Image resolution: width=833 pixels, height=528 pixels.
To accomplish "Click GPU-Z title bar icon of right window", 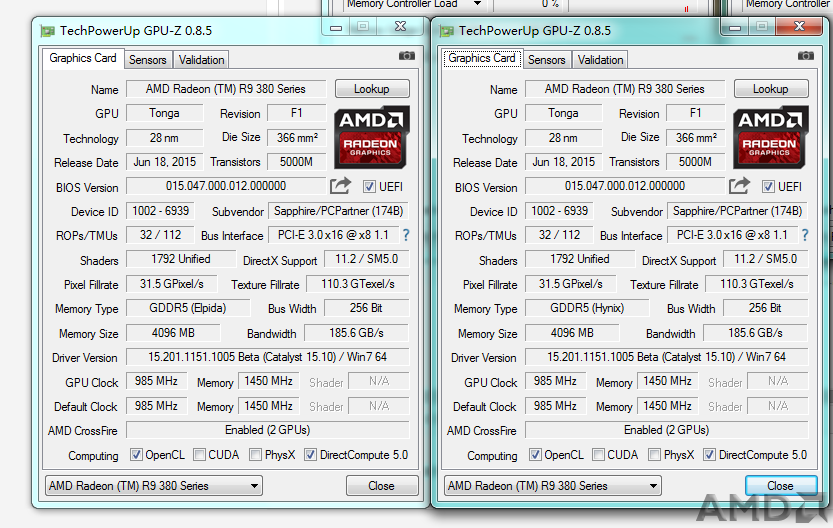I will point(447,31).
